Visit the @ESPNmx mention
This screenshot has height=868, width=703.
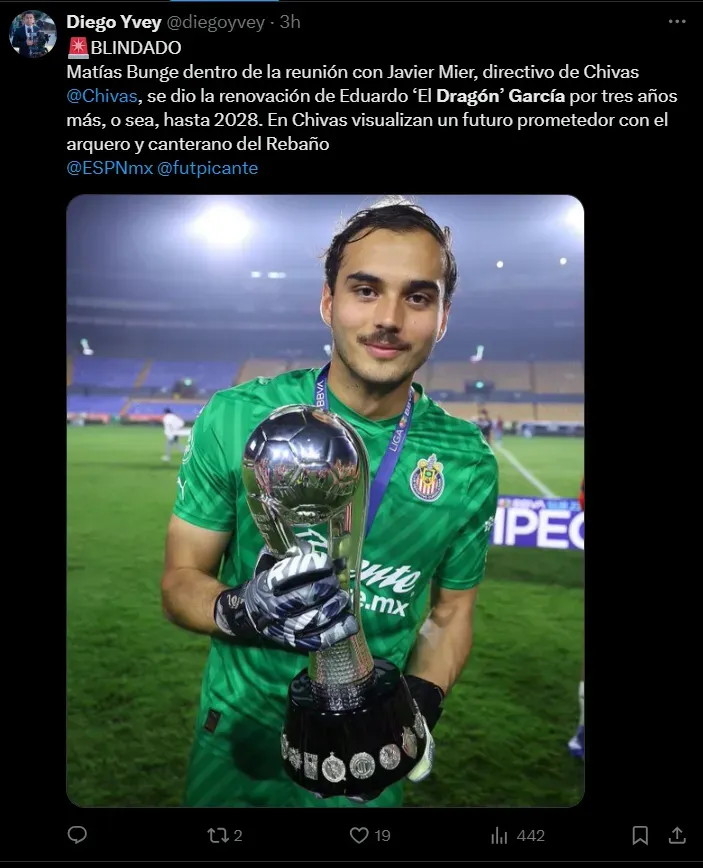pos(110,168)
